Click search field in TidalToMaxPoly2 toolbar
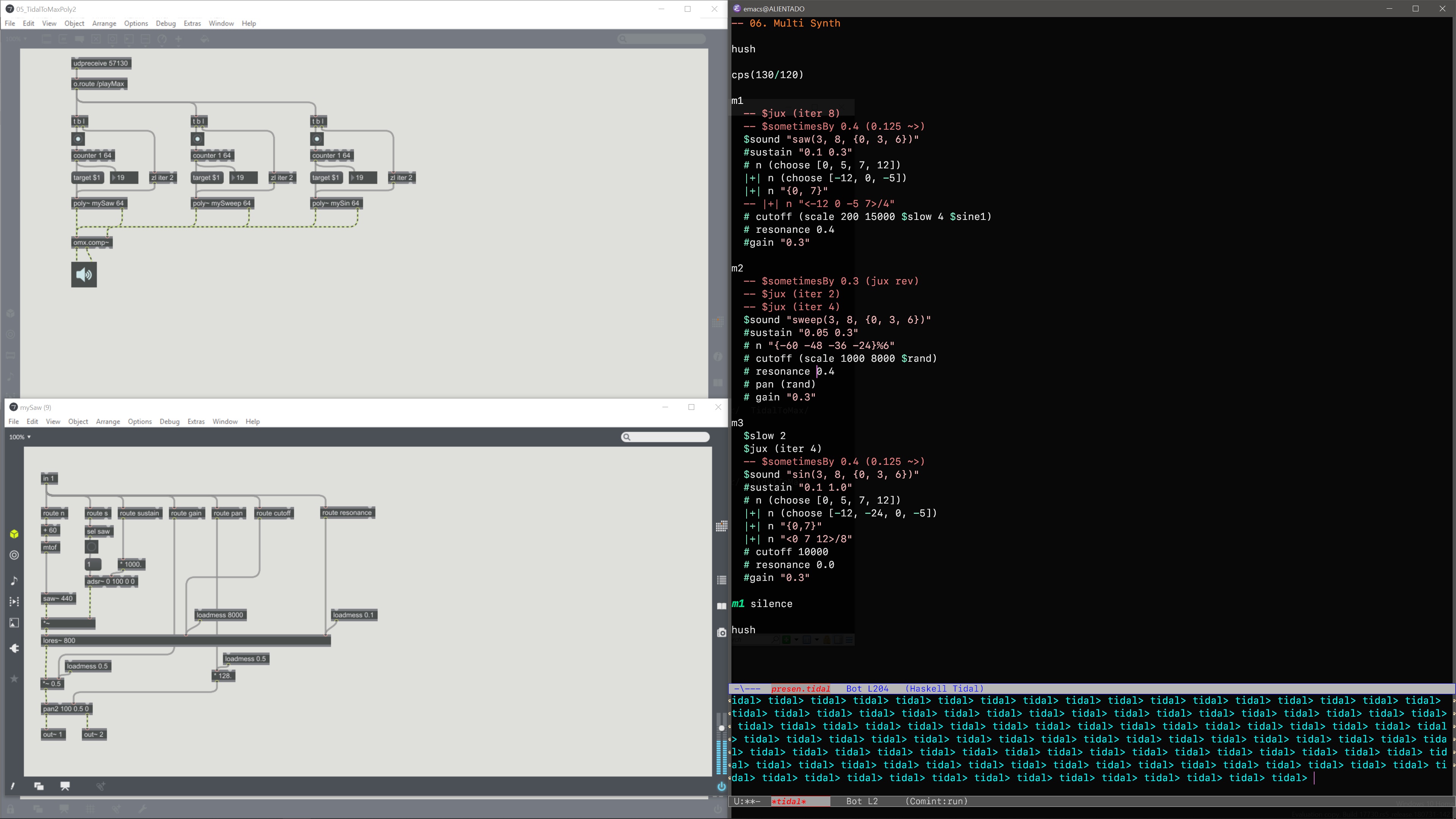The image size is (1456, 819). tap(661, 39)
